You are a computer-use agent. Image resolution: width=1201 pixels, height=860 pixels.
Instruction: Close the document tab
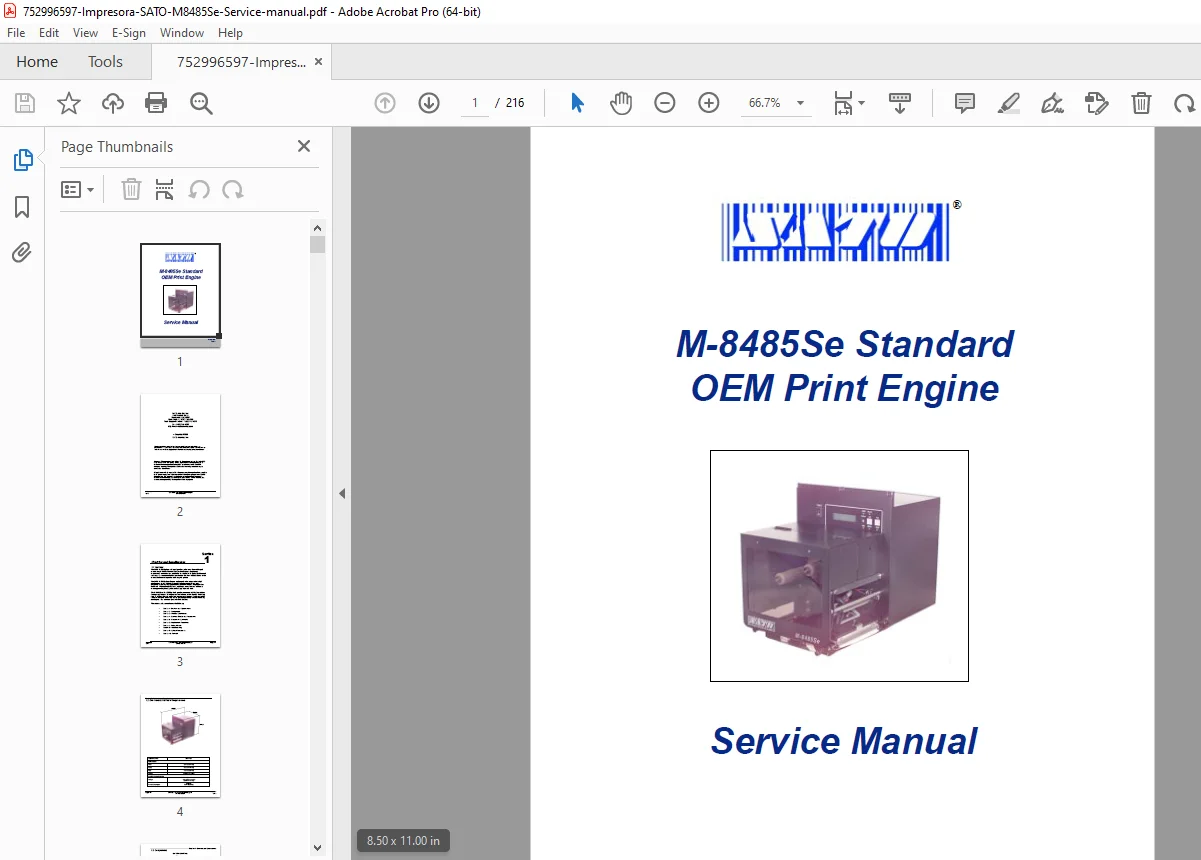tap(319, 62)
